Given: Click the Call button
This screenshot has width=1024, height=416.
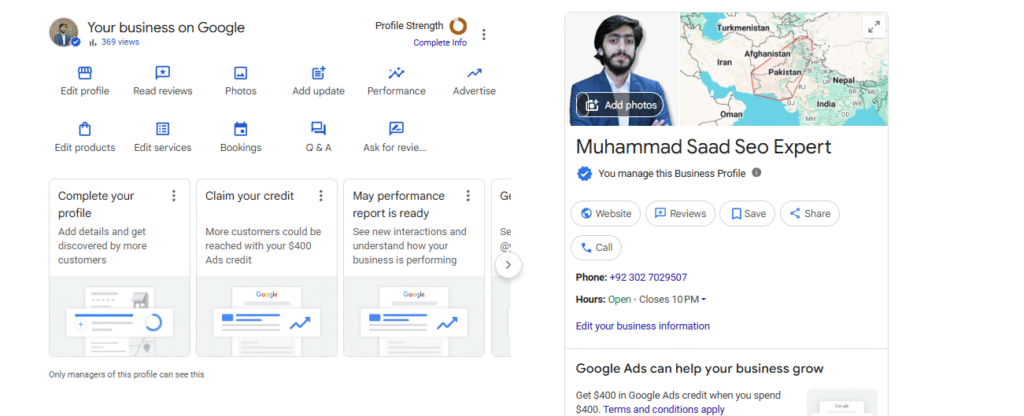Looking at the screenshot, I should click(x=596, y=248).
